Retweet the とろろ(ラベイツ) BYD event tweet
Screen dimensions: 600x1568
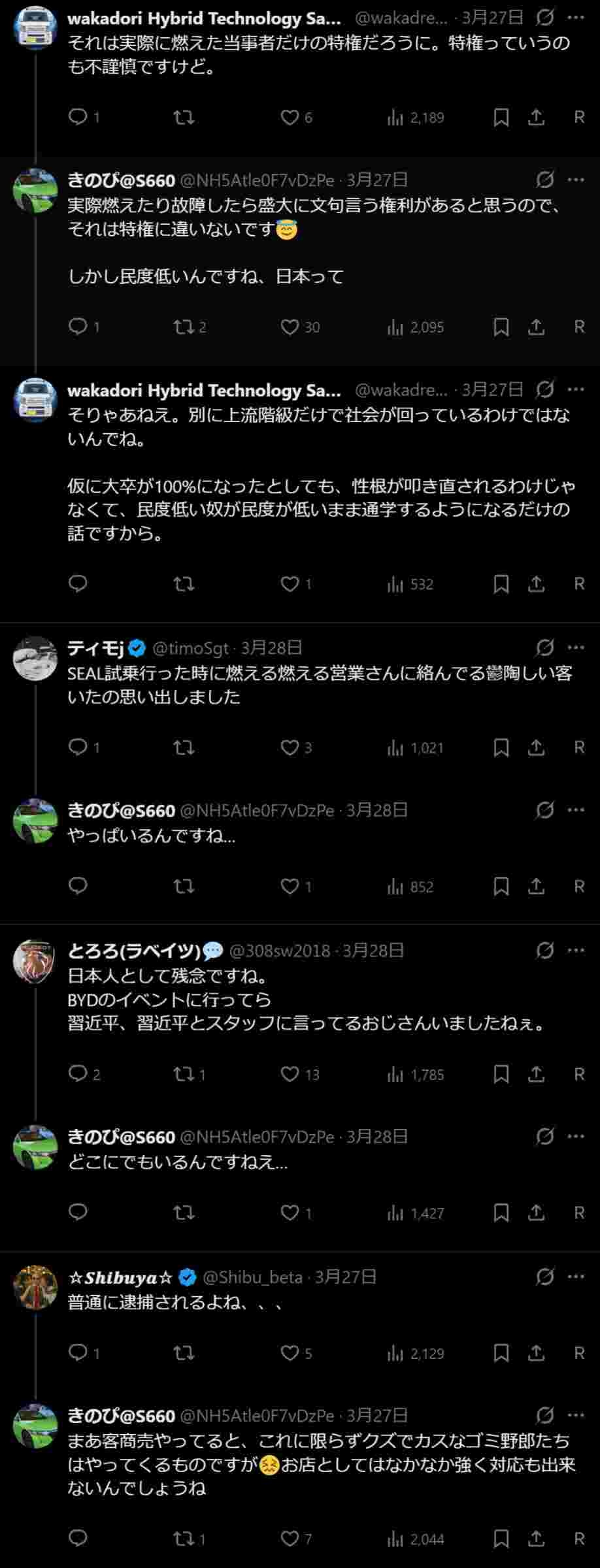point(184,1074)
